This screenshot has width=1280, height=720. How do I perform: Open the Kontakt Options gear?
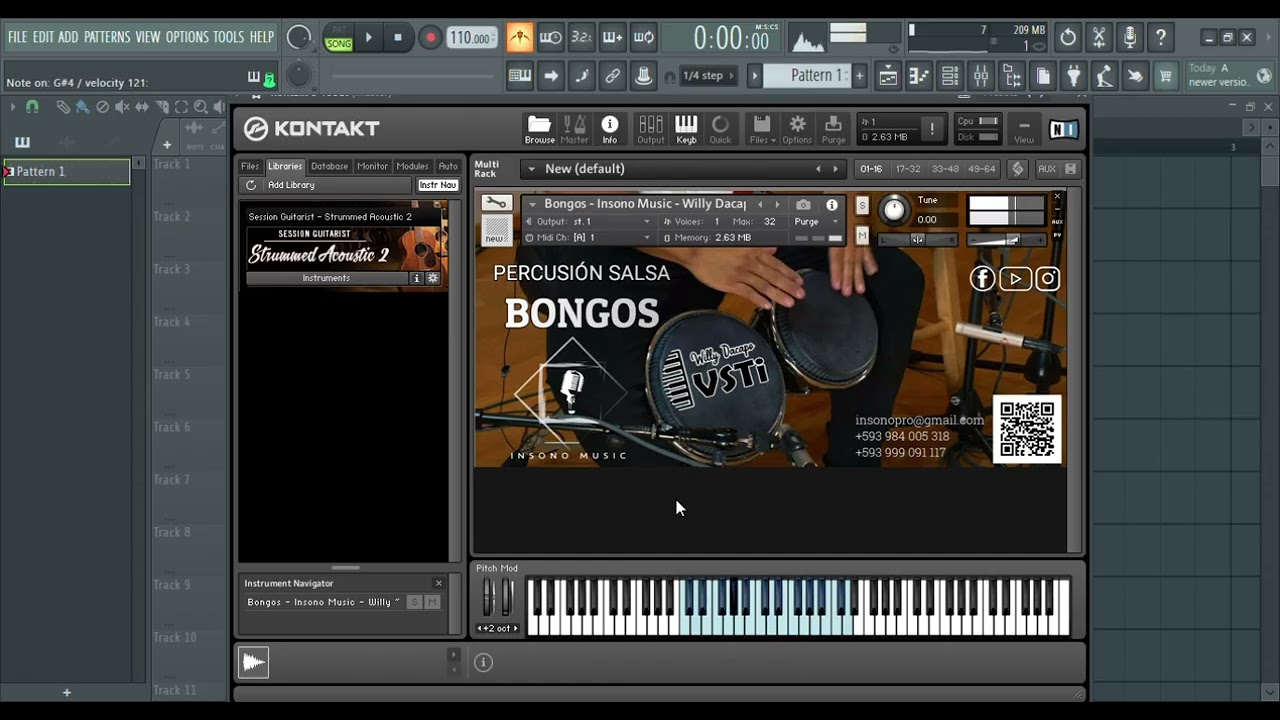click(x=797, y=129)
